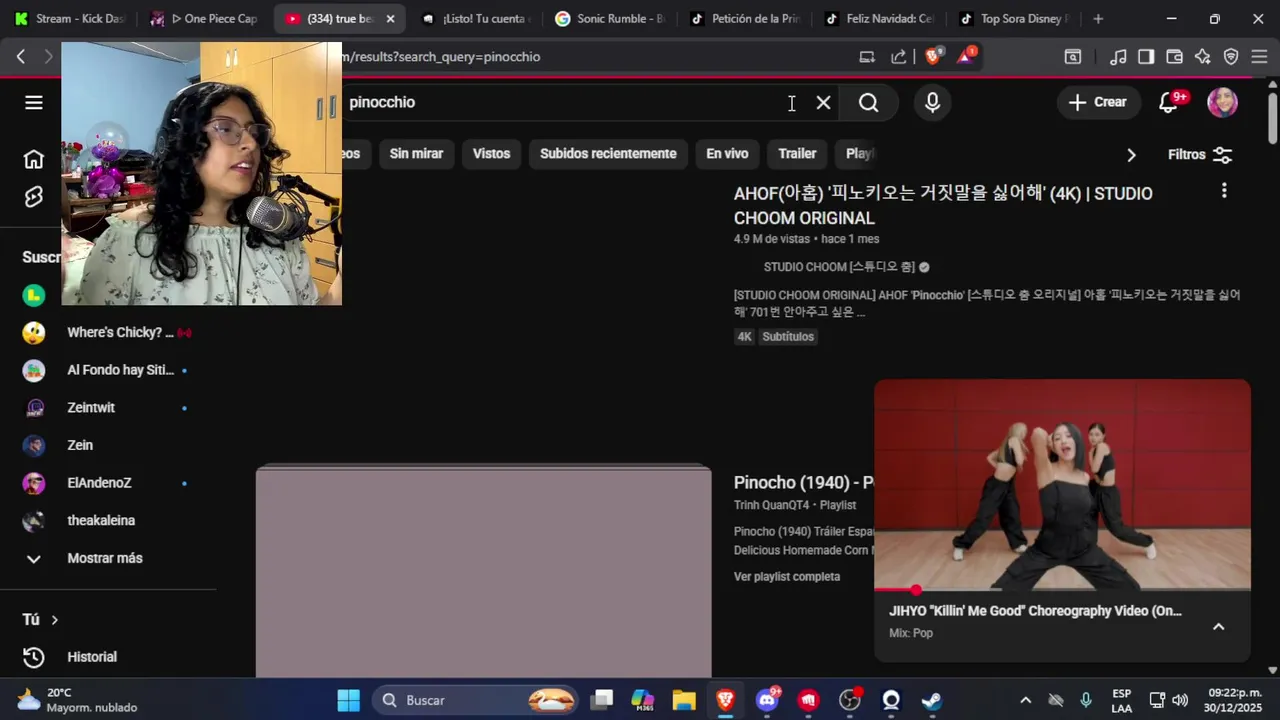The width and height of the screenshot is (1280, 720).
Task: Open the tab search icon in the toolbar
Action: point(1073,57)
